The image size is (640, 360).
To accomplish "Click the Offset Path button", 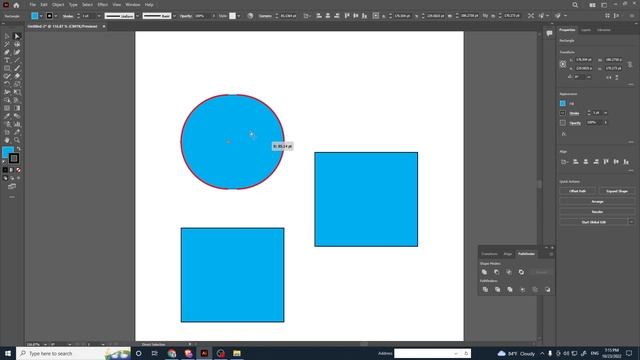I will [x=578, y=191].
